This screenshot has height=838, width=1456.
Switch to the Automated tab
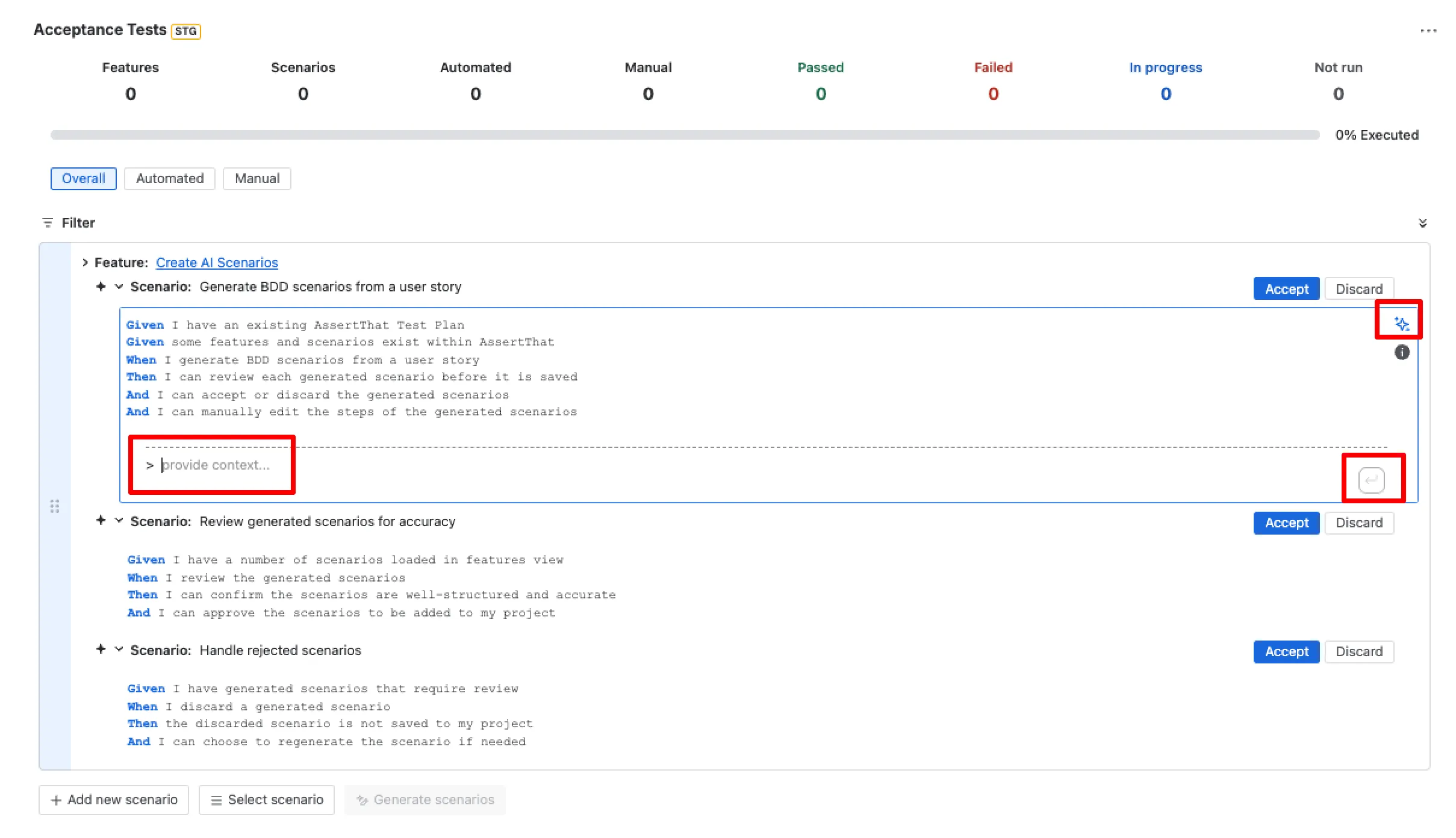click(x=170, y=179)
